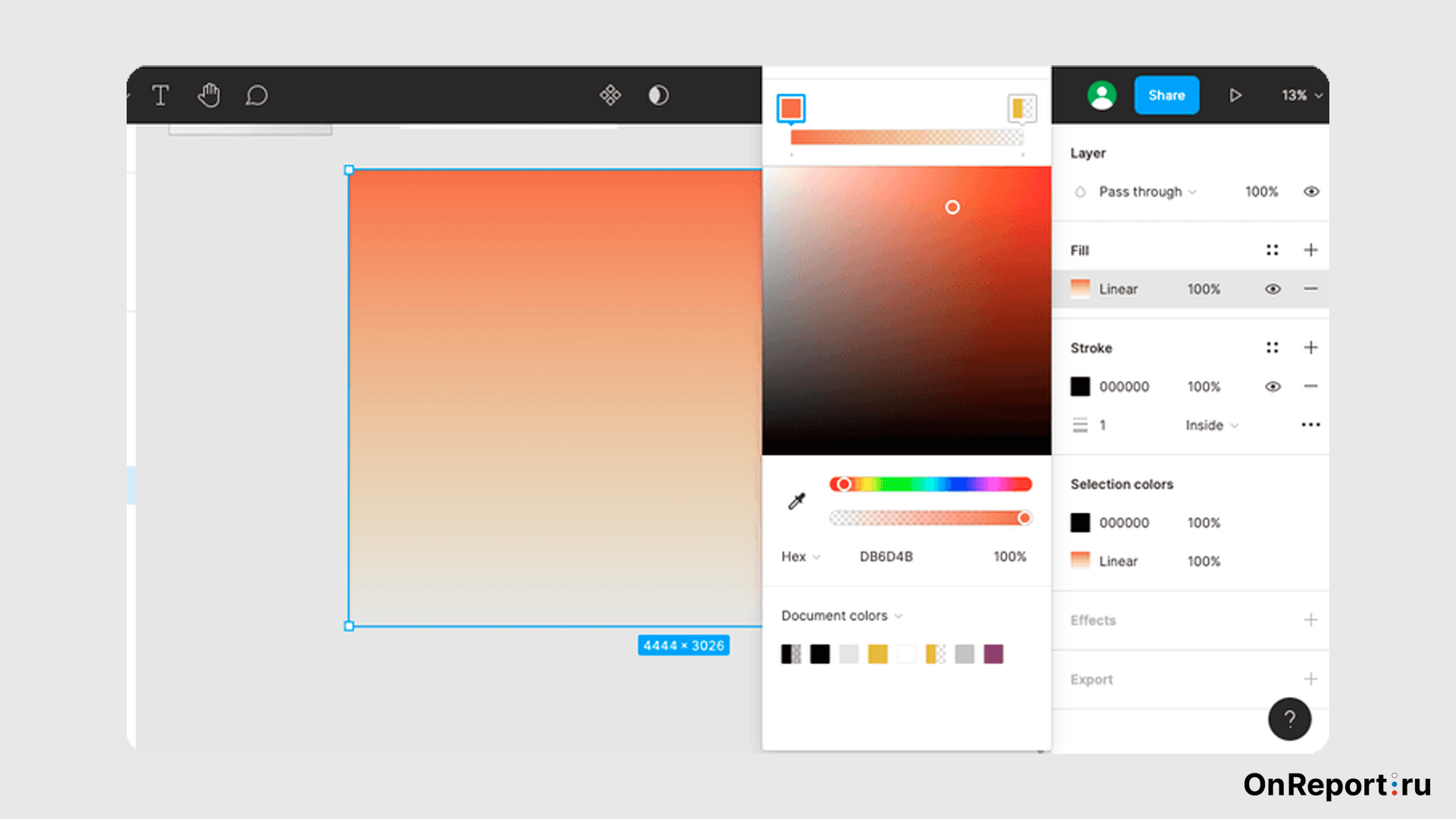Click the opacity slider handle

click(1025, 518)
